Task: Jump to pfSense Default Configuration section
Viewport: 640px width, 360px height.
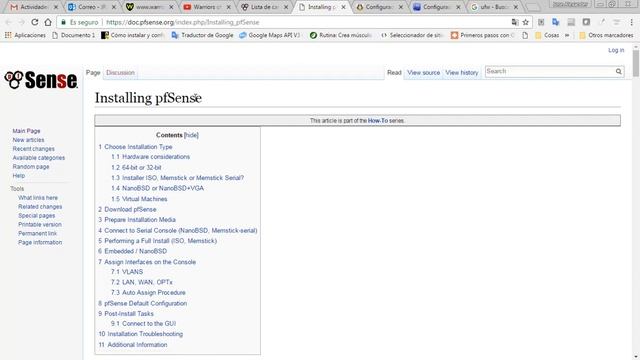Action: 142,304
